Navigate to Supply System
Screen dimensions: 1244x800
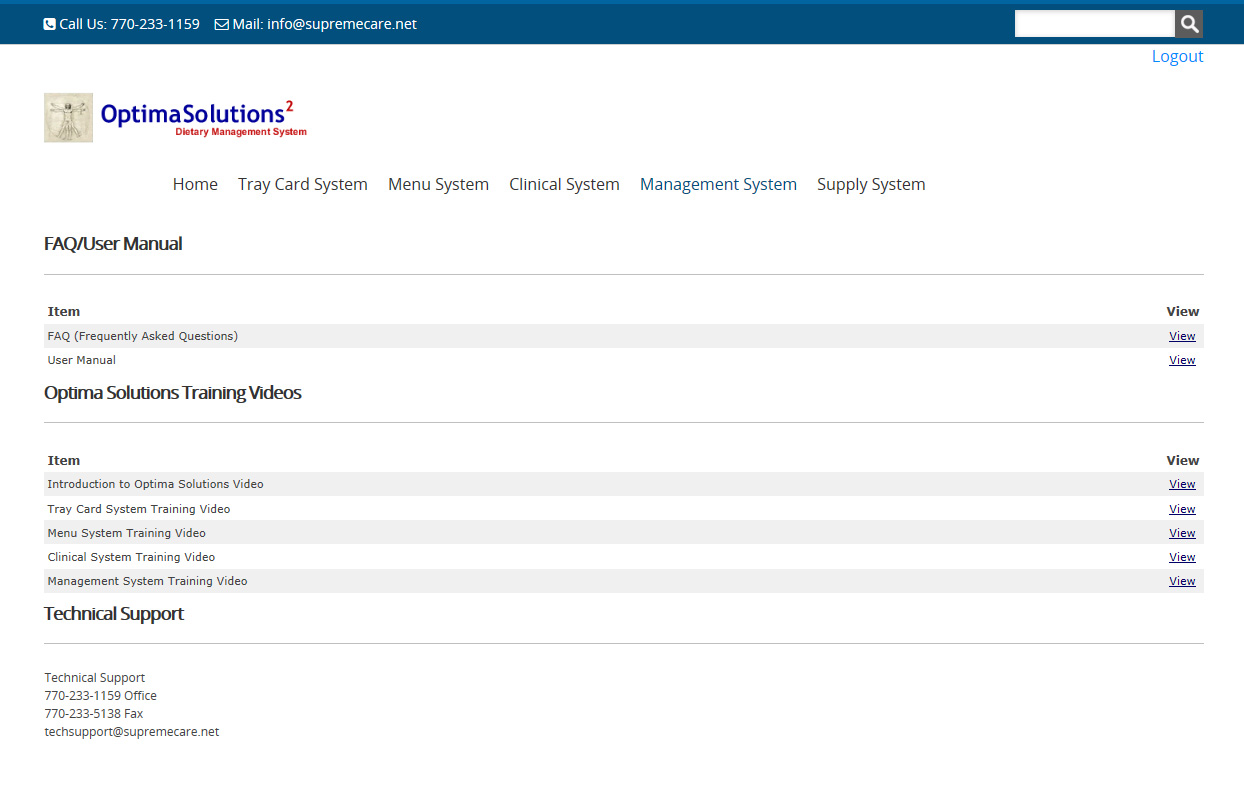click(x=871, y=184)
